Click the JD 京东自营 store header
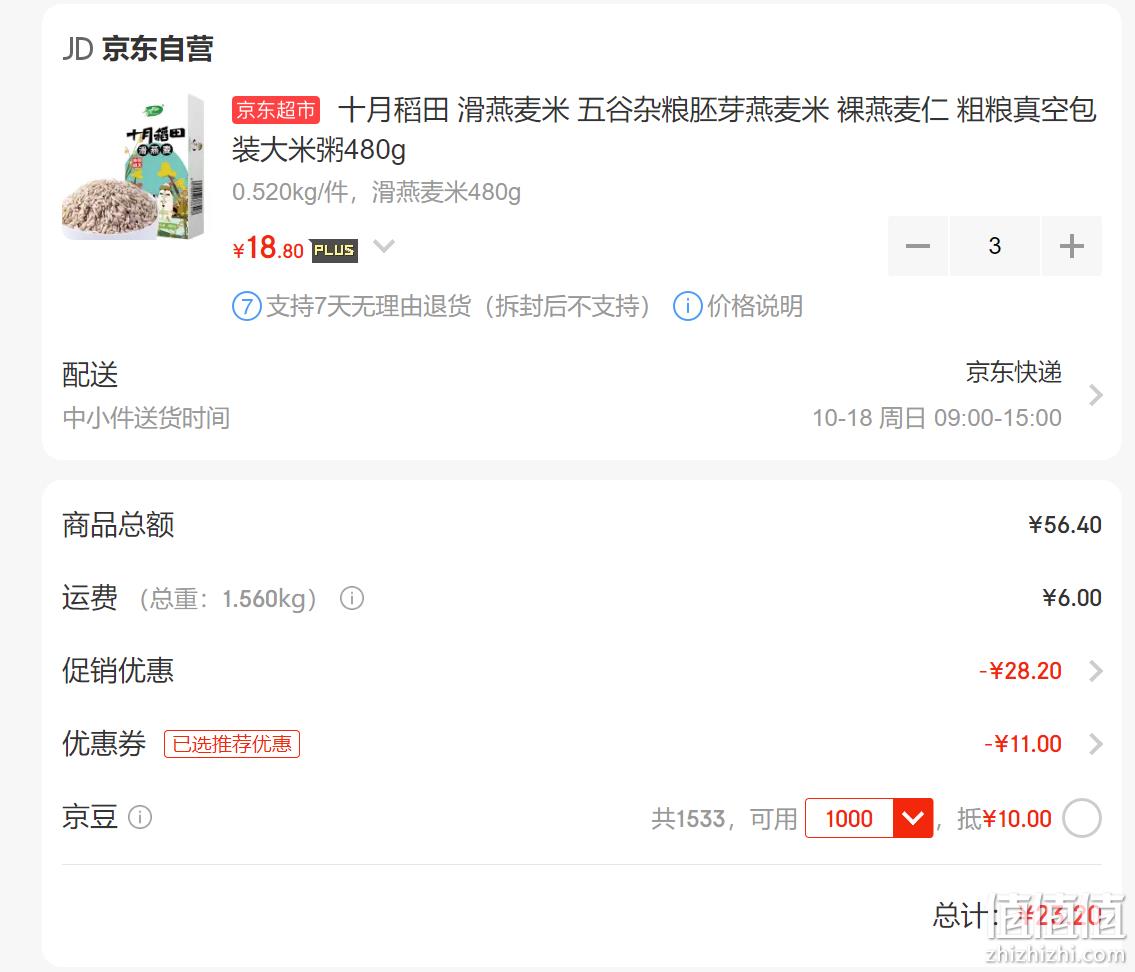Image resolution: width=1135 pixels, height=972 pixels. [138, 48]
